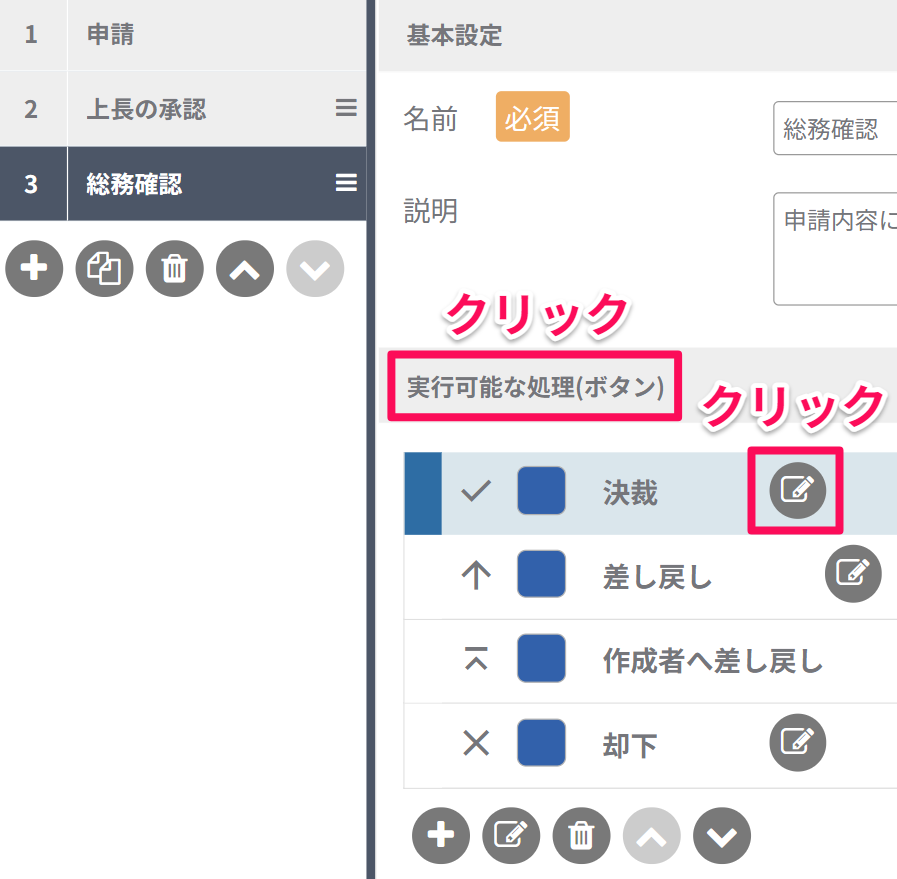This screenshot has width=897, height=879.
Task: Move the selected action down with the bottom chevron icon
Action: (722, 836)
